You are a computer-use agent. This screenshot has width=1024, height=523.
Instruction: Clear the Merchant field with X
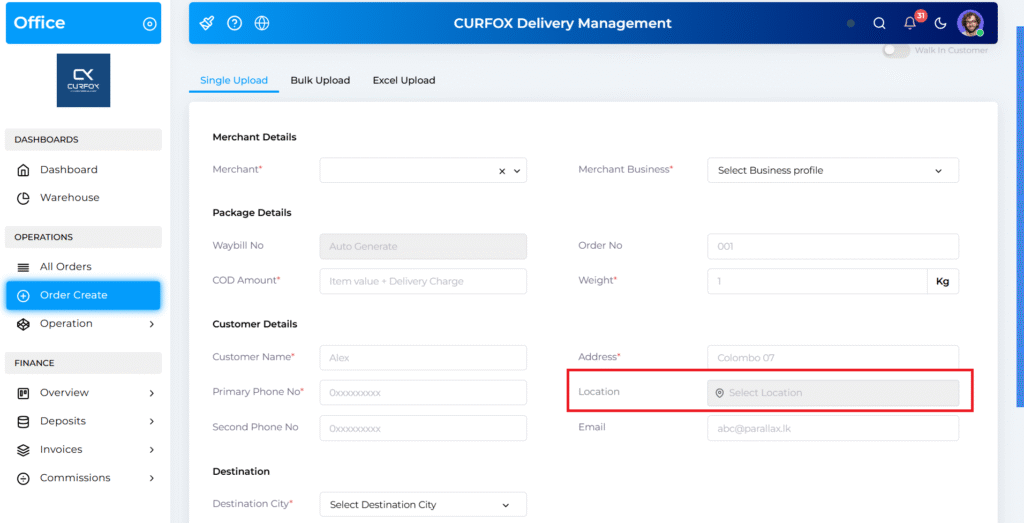tap(502, 171)
